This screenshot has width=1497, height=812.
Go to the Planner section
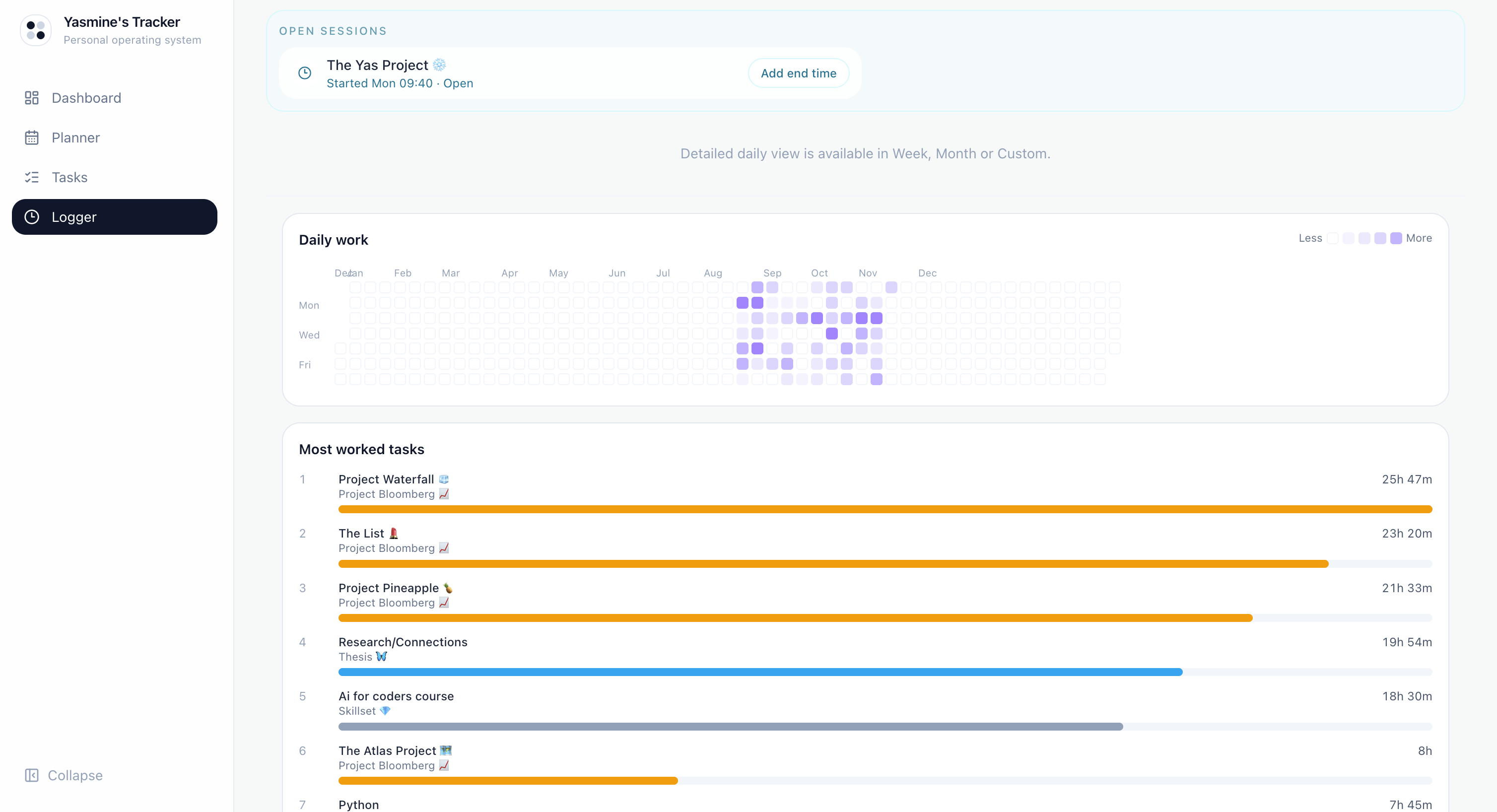(x=115, y=138)
